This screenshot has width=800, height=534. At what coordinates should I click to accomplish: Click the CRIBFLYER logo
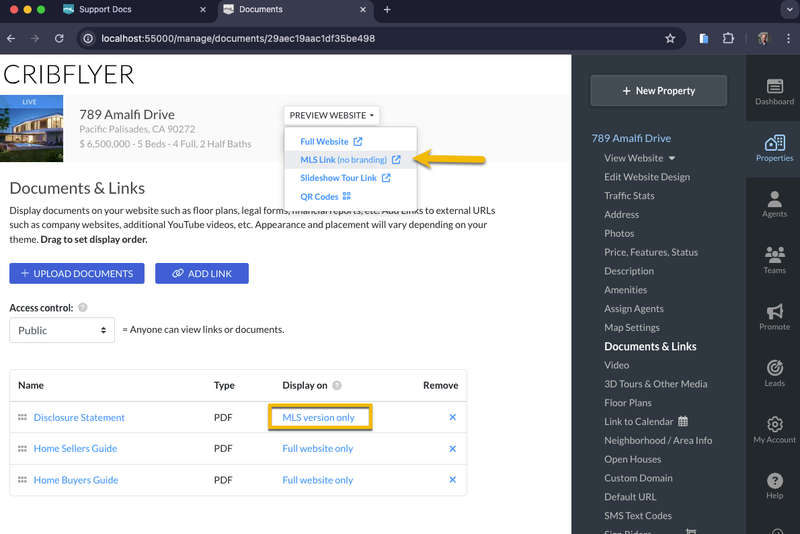coord(69,74)
